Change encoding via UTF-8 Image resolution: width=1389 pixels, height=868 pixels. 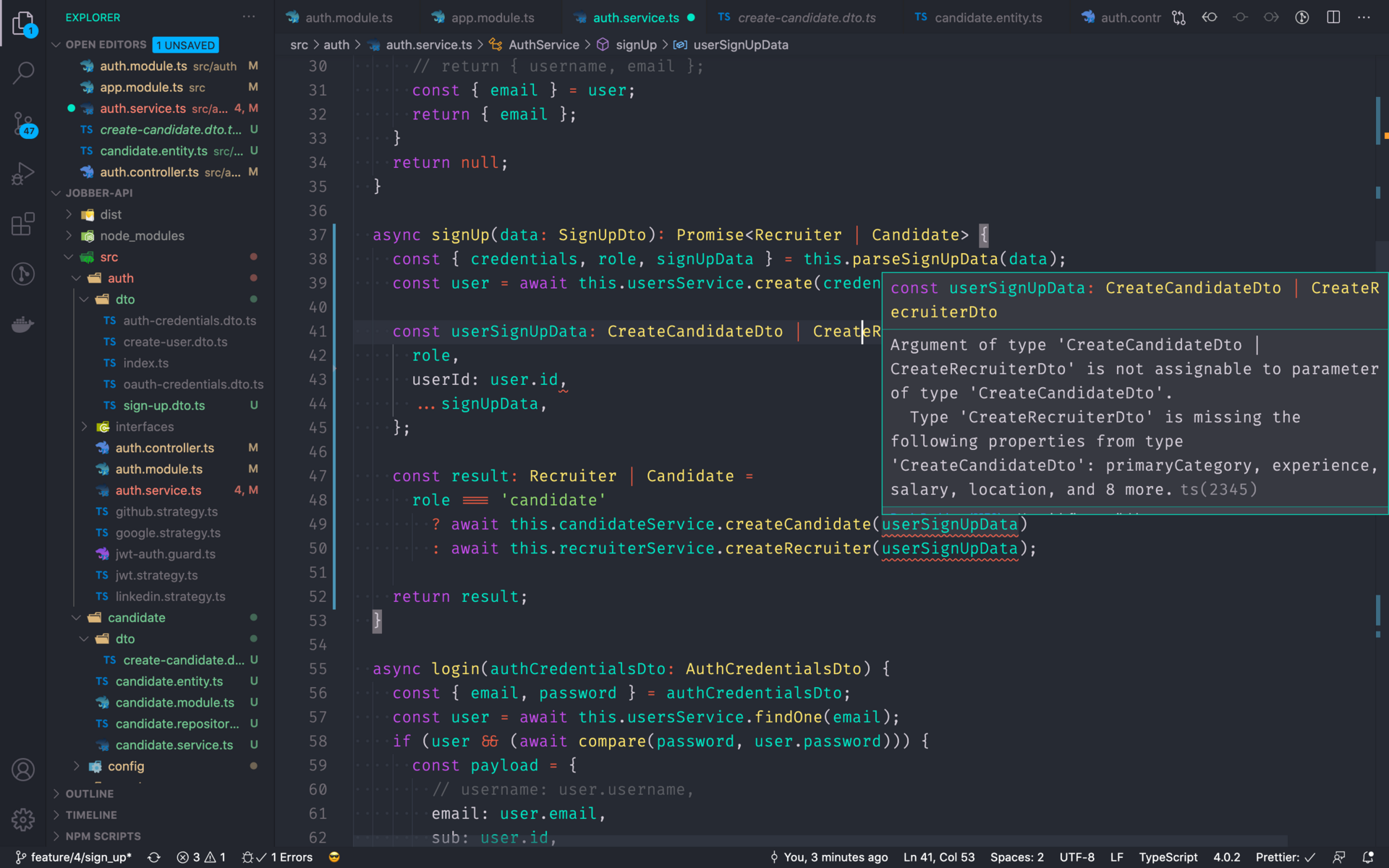click(x=1076, y=857)
